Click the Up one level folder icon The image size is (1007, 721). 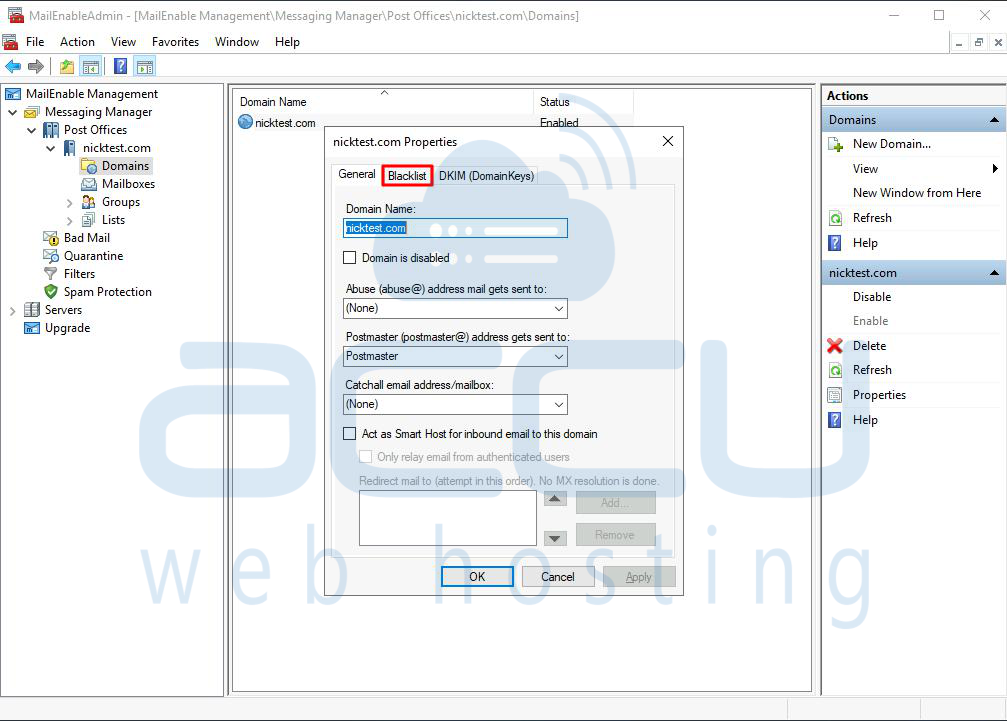point(67,66)
